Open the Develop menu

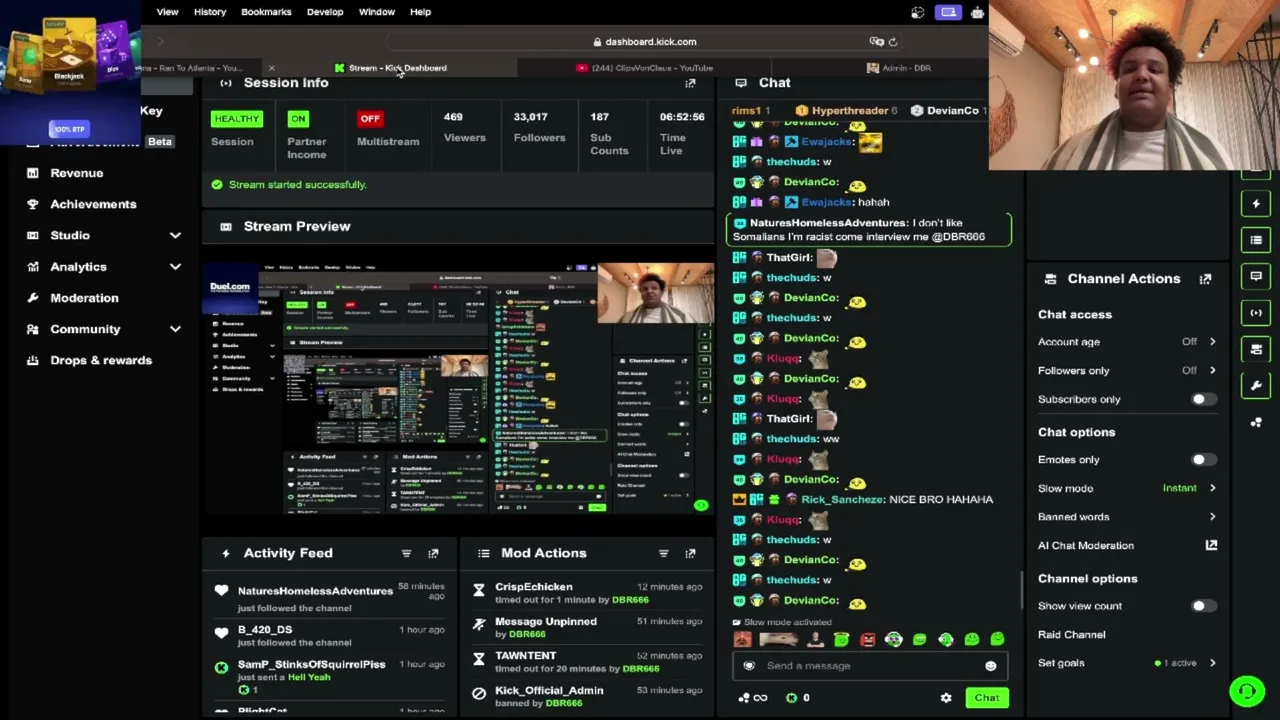pos(325,12)
